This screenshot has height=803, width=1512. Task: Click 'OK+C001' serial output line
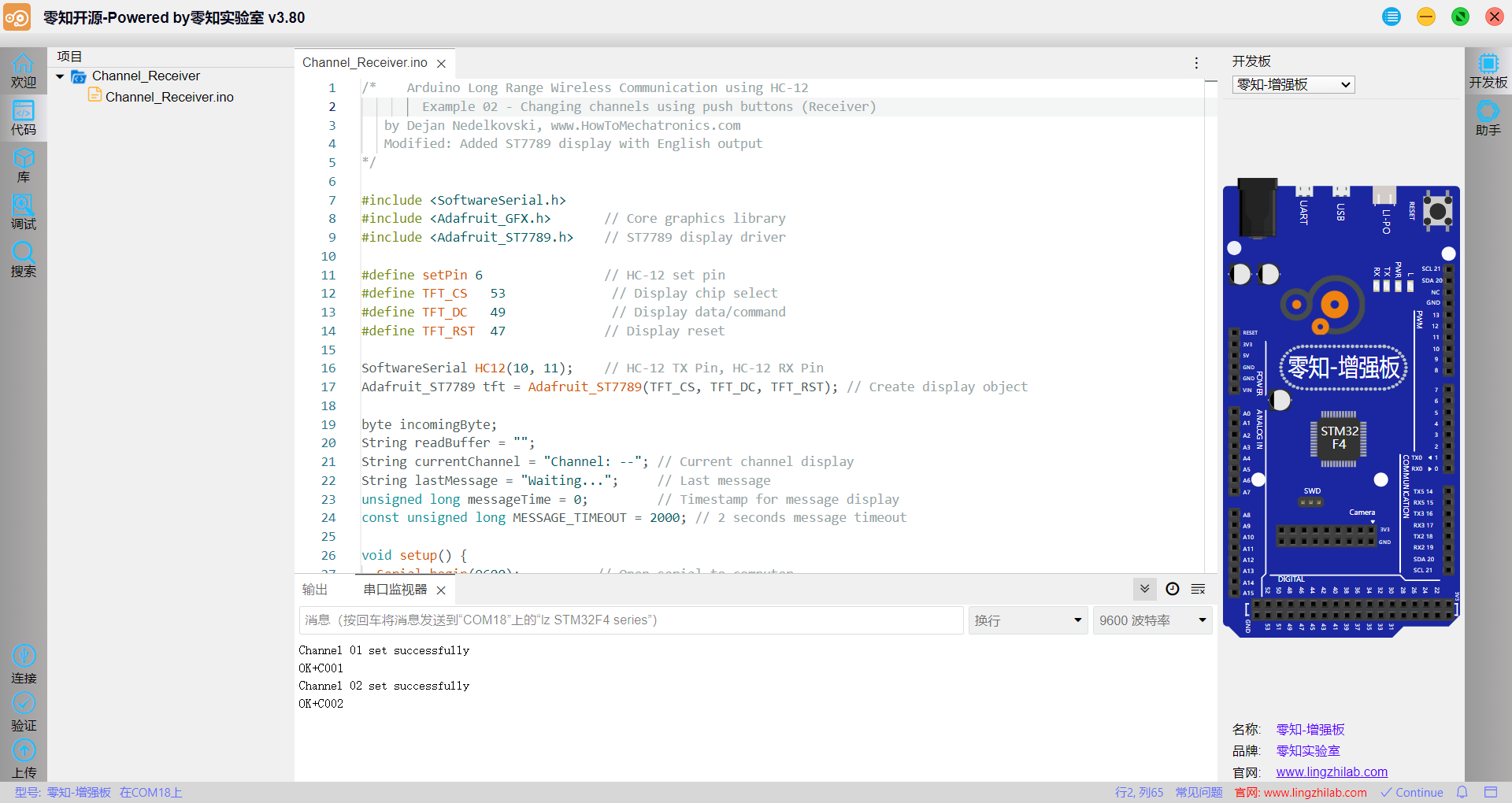click(x=321, y=668)
